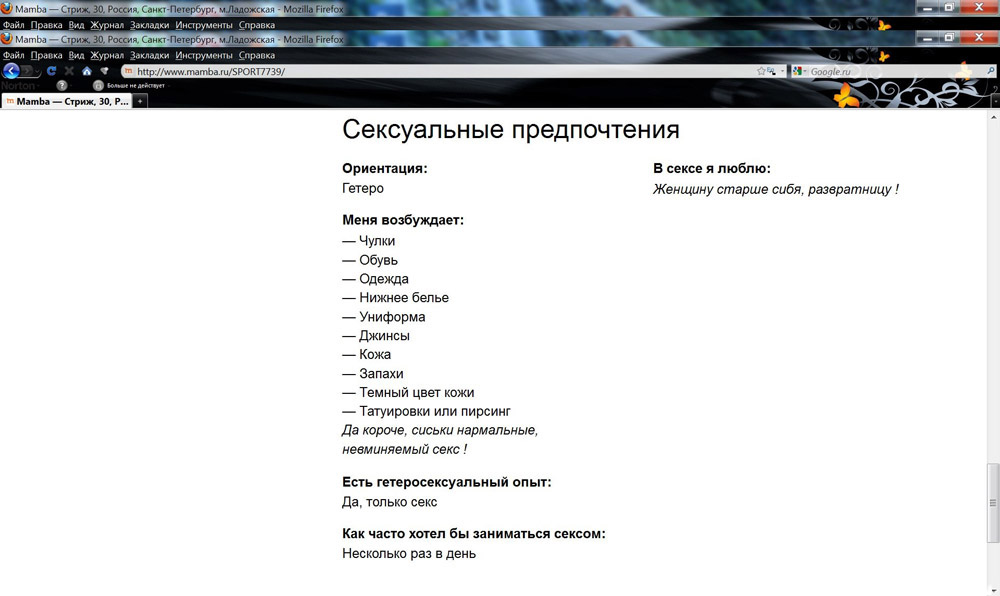Open the Файл menu
The image size is (1000, 596).
[x=14, y=55]
